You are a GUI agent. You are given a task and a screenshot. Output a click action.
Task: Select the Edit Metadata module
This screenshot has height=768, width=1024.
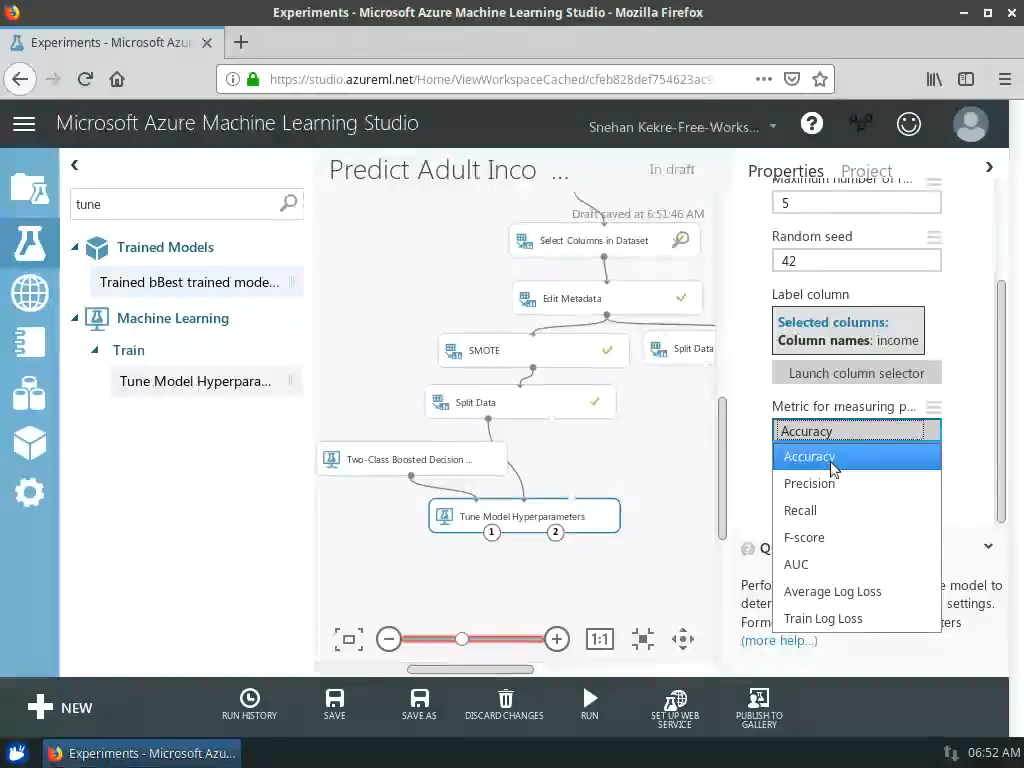(x=607, y=298)
